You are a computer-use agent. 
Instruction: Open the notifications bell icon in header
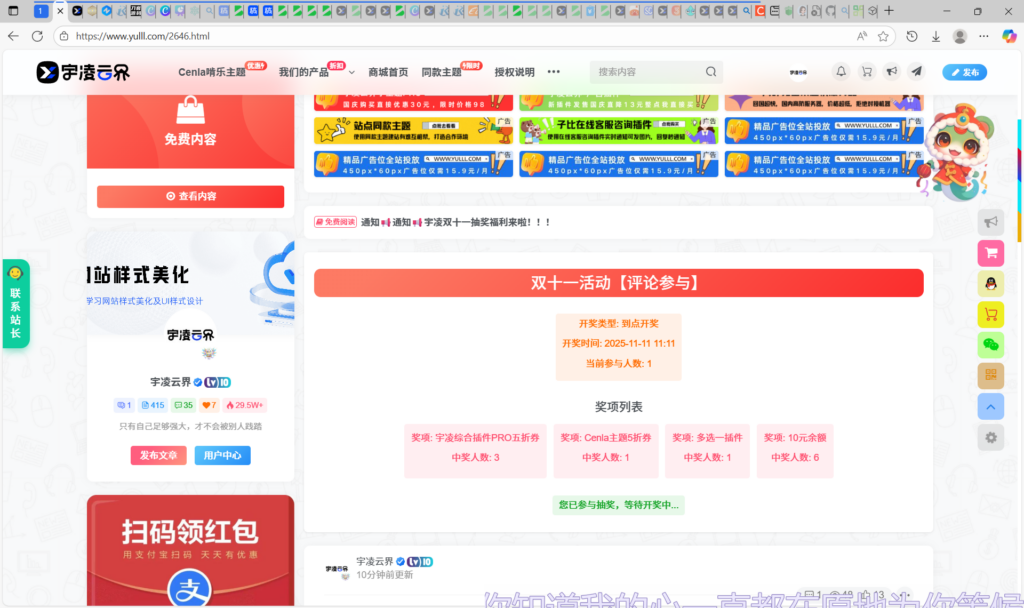[841, 72]
